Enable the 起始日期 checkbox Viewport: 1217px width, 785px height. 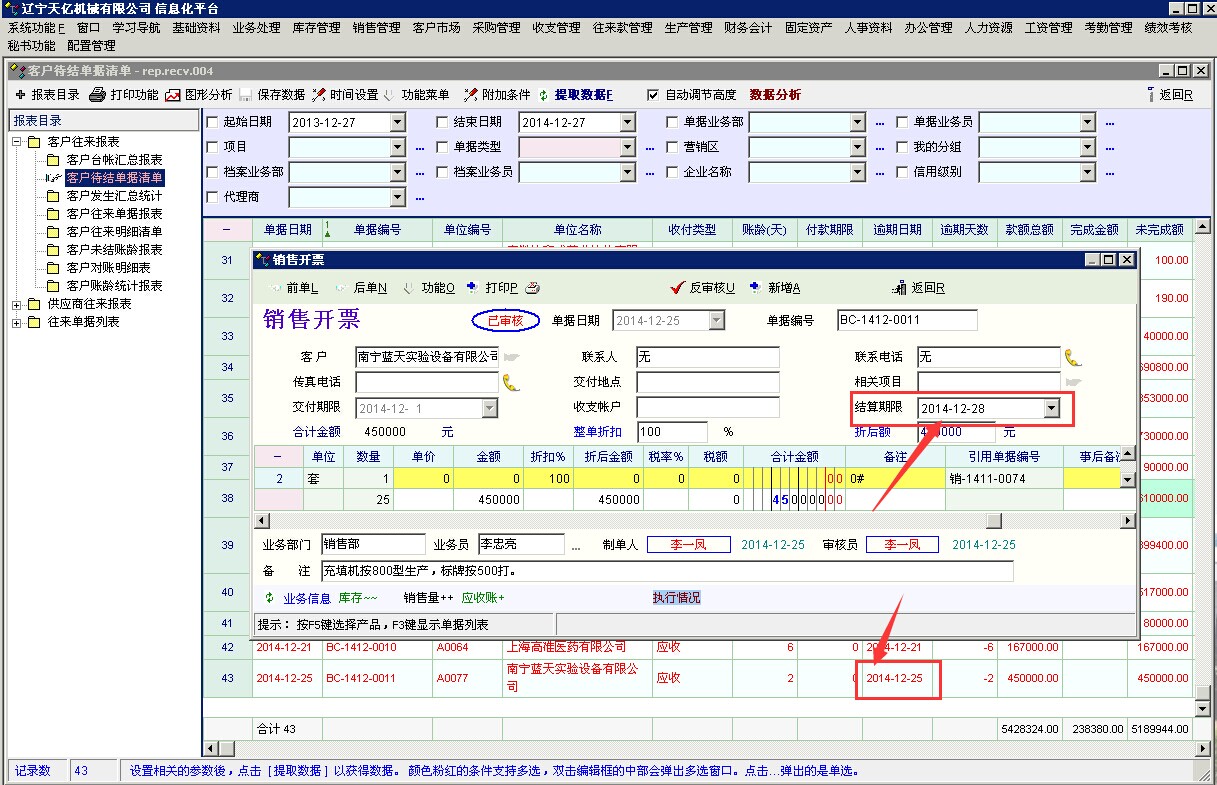pos(212,122)
